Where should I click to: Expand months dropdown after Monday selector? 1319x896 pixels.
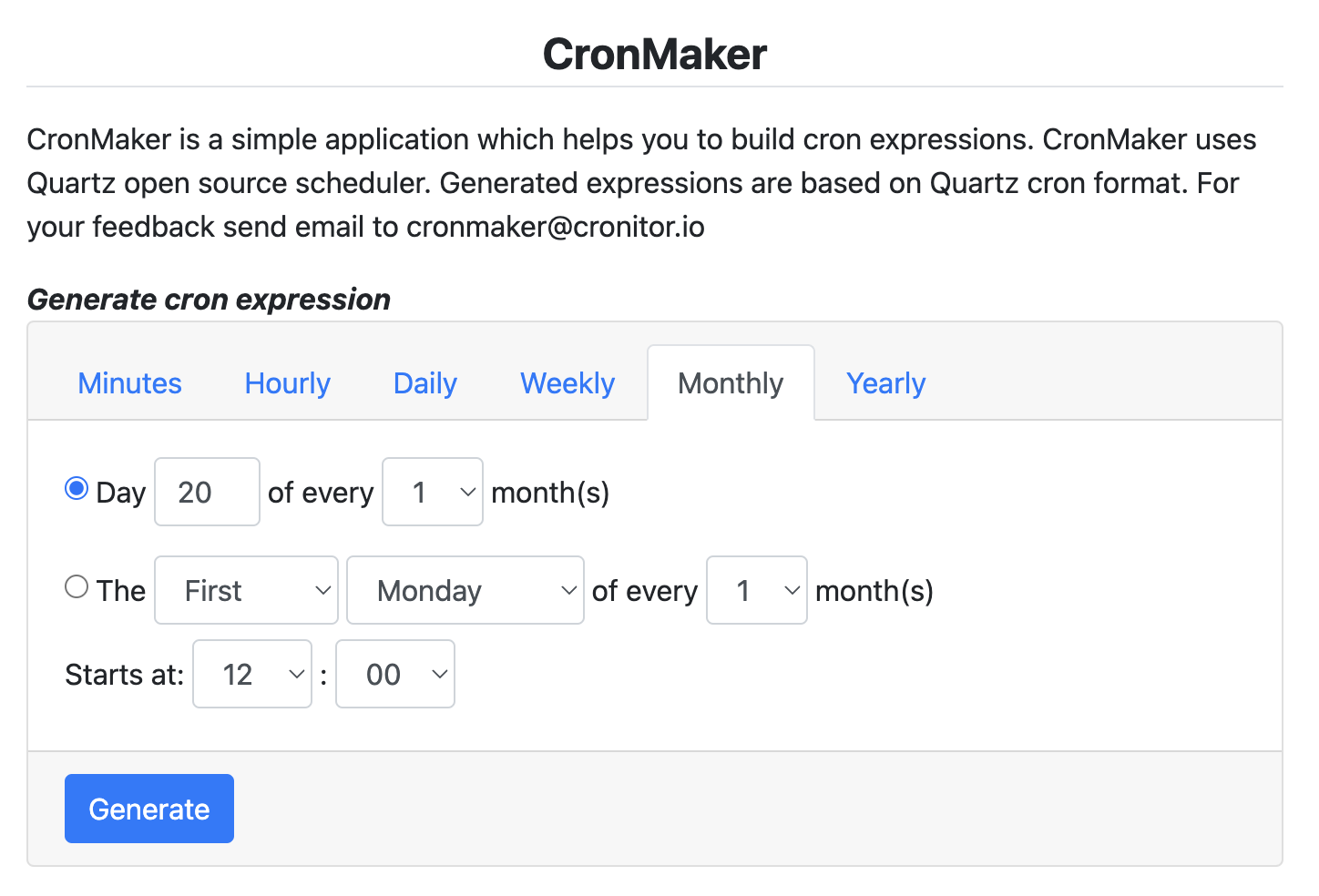(756, 590)
